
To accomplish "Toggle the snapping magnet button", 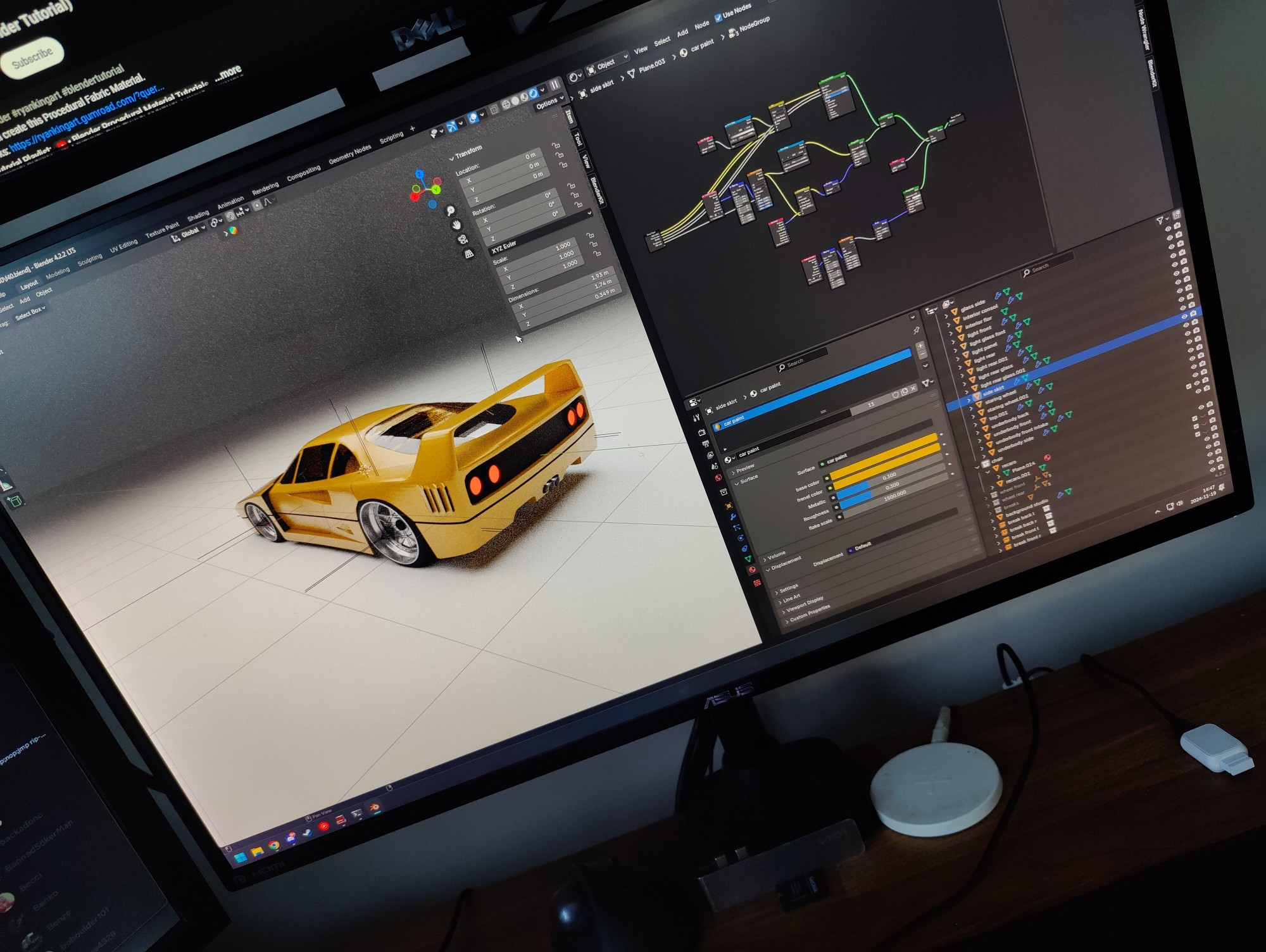I will 230,216.
